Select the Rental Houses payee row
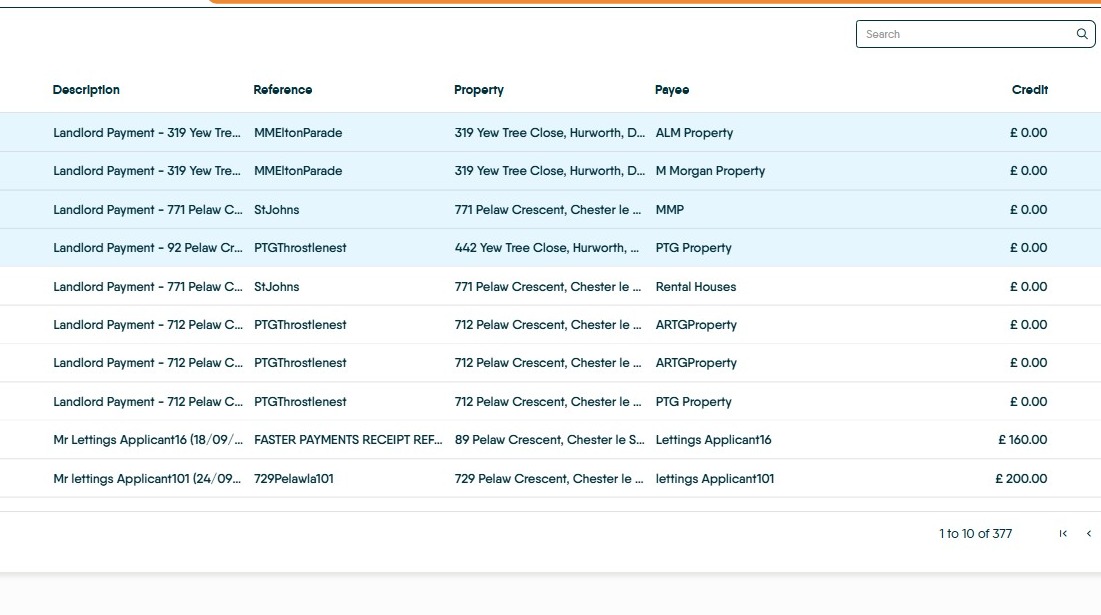 (696, 287)
